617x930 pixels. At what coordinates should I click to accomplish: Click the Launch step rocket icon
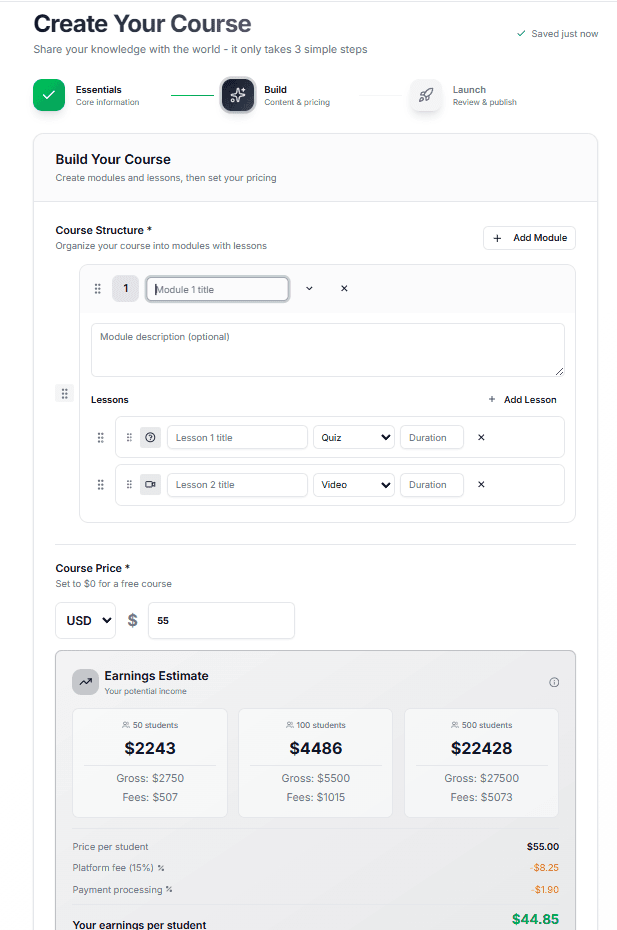pos(426,95)
